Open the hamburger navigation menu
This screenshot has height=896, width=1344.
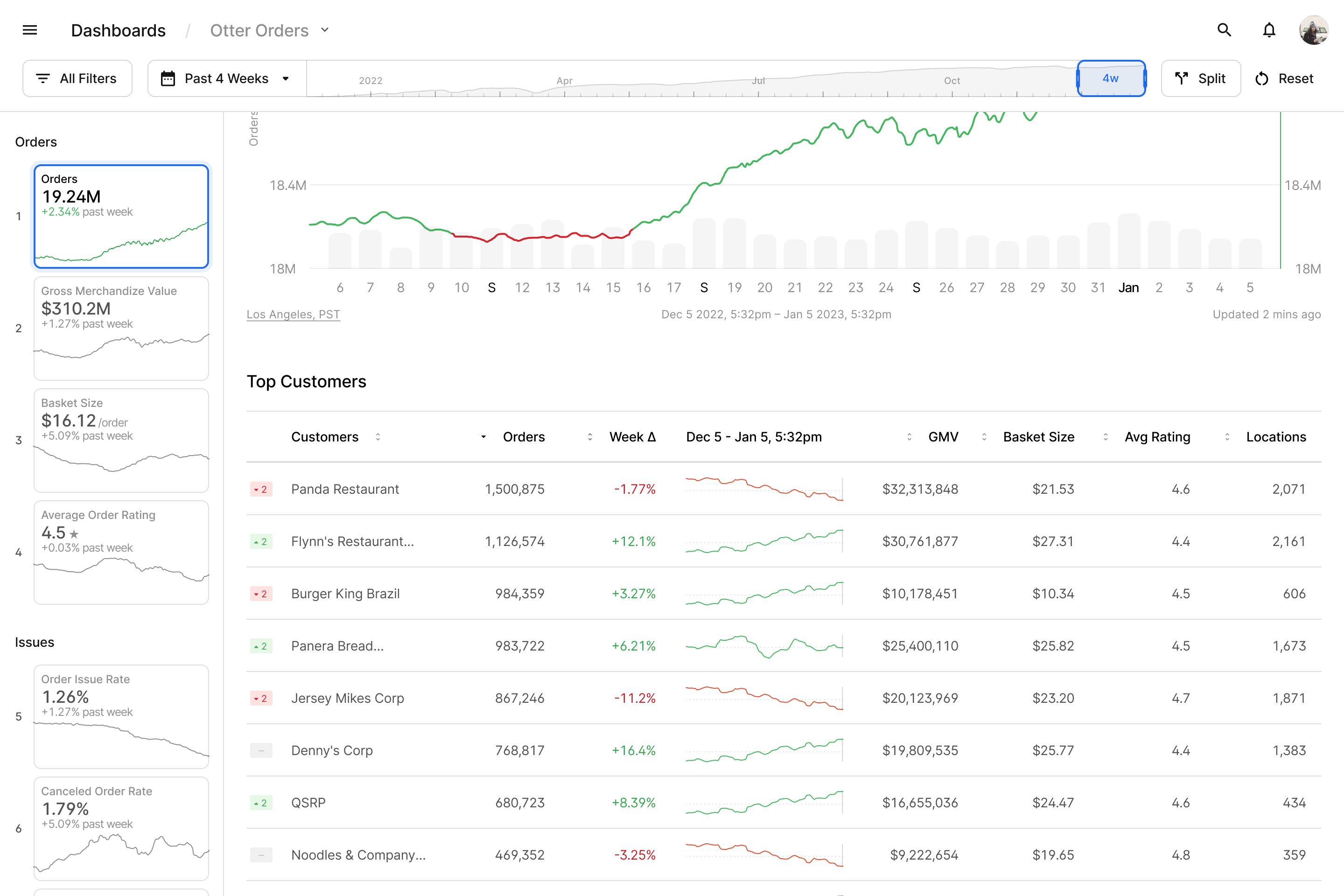point(30,30)
